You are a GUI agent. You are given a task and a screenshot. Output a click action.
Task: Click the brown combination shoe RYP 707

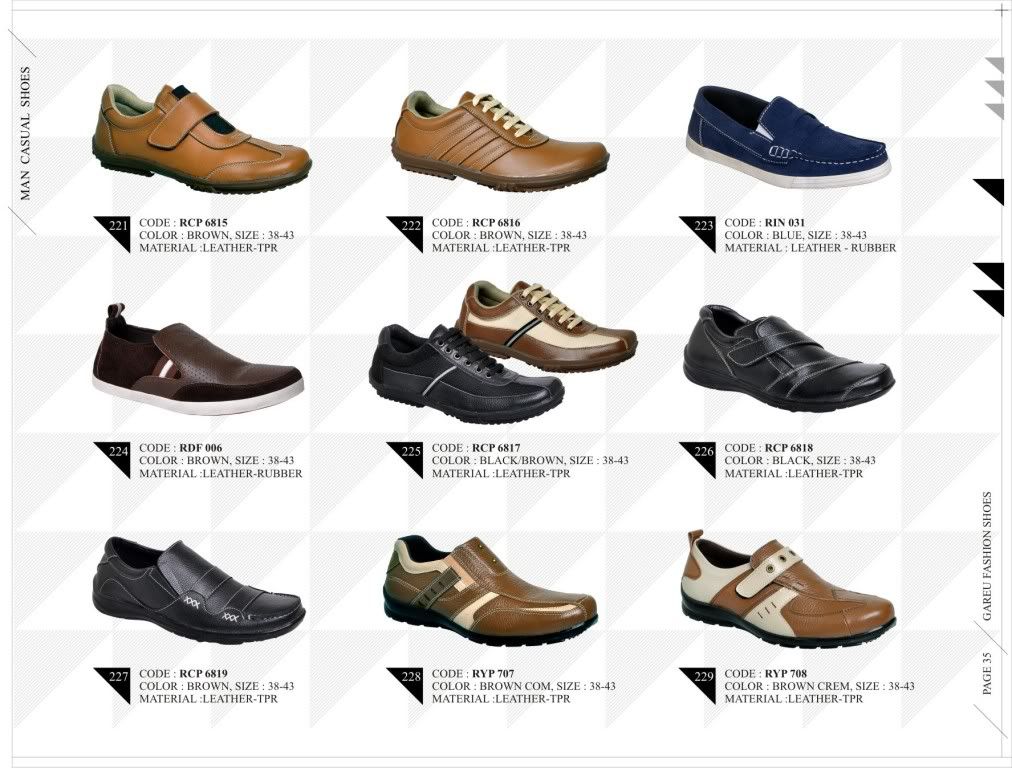pyautogui.click(x=490, y=591)
